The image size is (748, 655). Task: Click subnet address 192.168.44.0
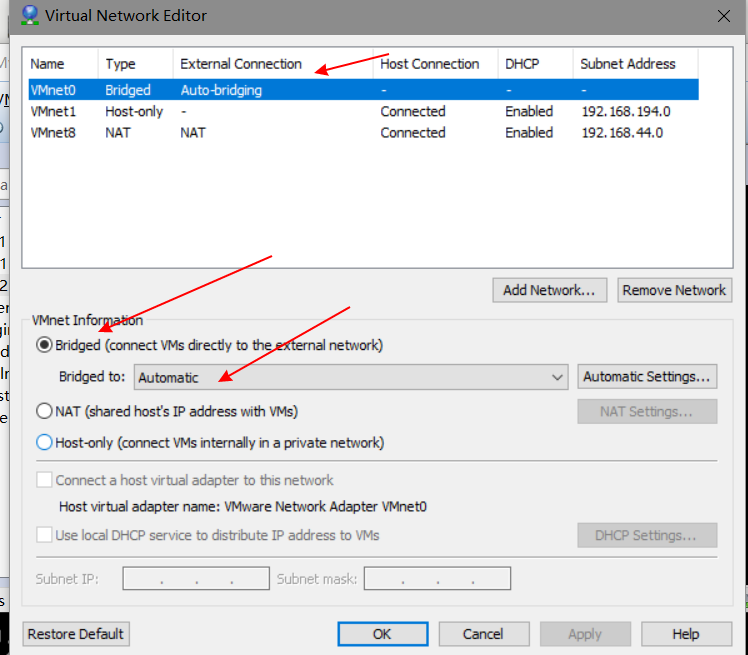click(x=622, y=133)
